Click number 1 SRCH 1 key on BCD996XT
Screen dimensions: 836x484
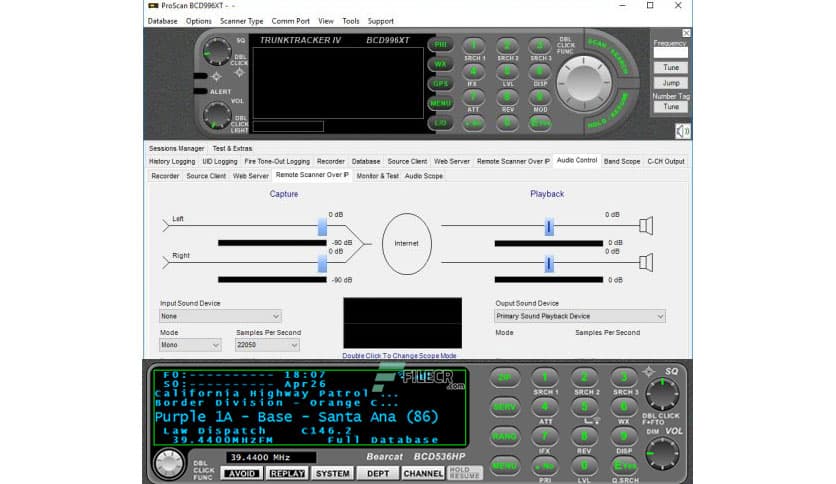tap(473, 46)
